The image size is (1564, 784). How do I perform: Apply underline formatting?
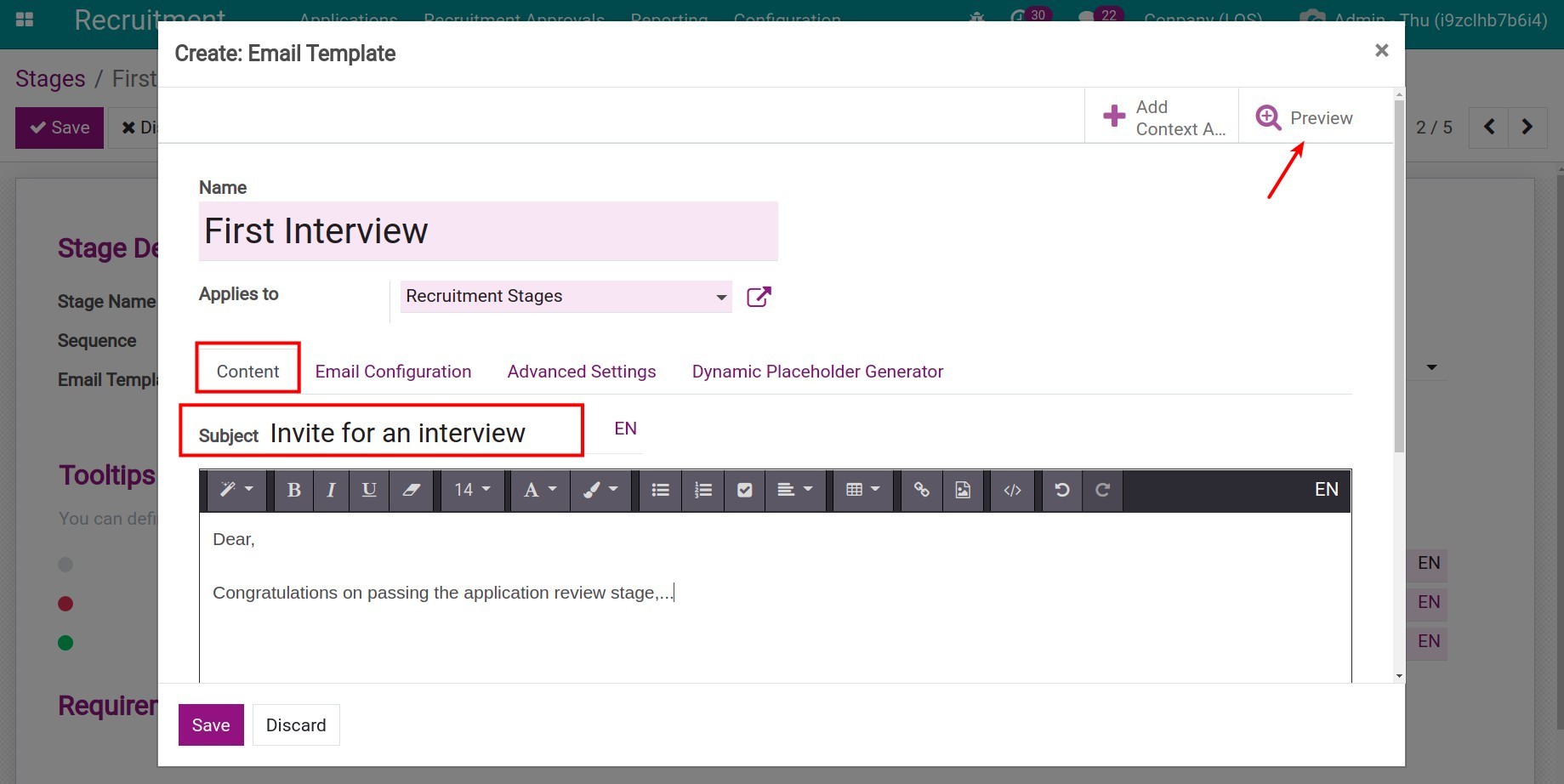(369, 490)
